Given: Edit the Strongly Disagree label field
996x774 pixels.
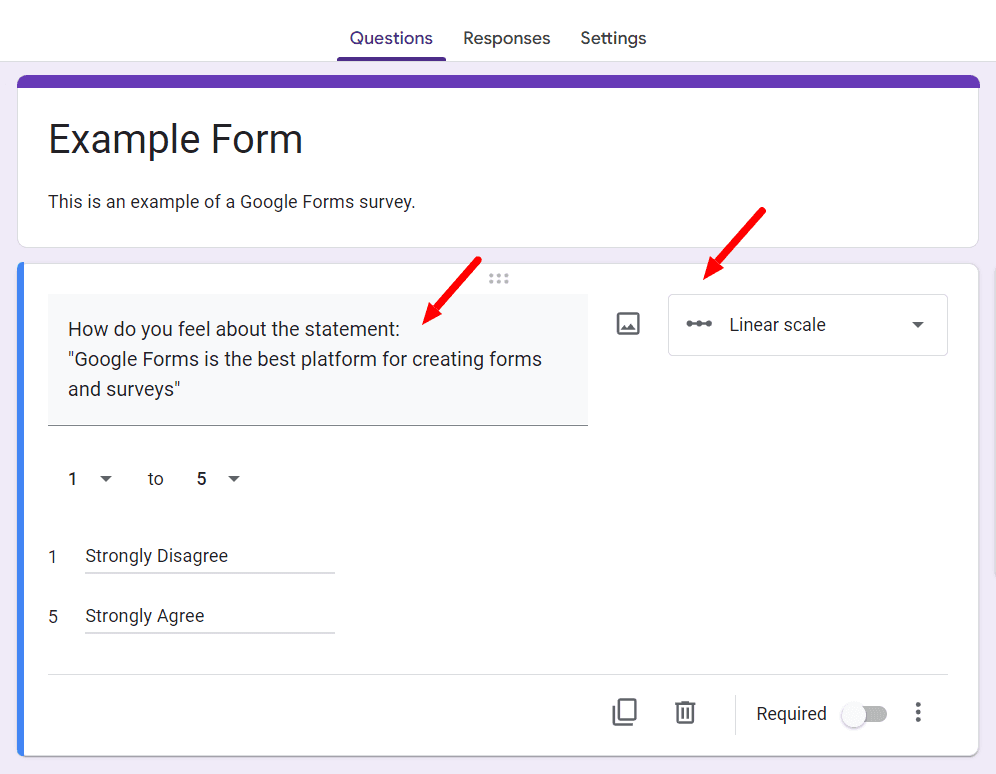Looking at the screenshot, I should tap(210, 556).
